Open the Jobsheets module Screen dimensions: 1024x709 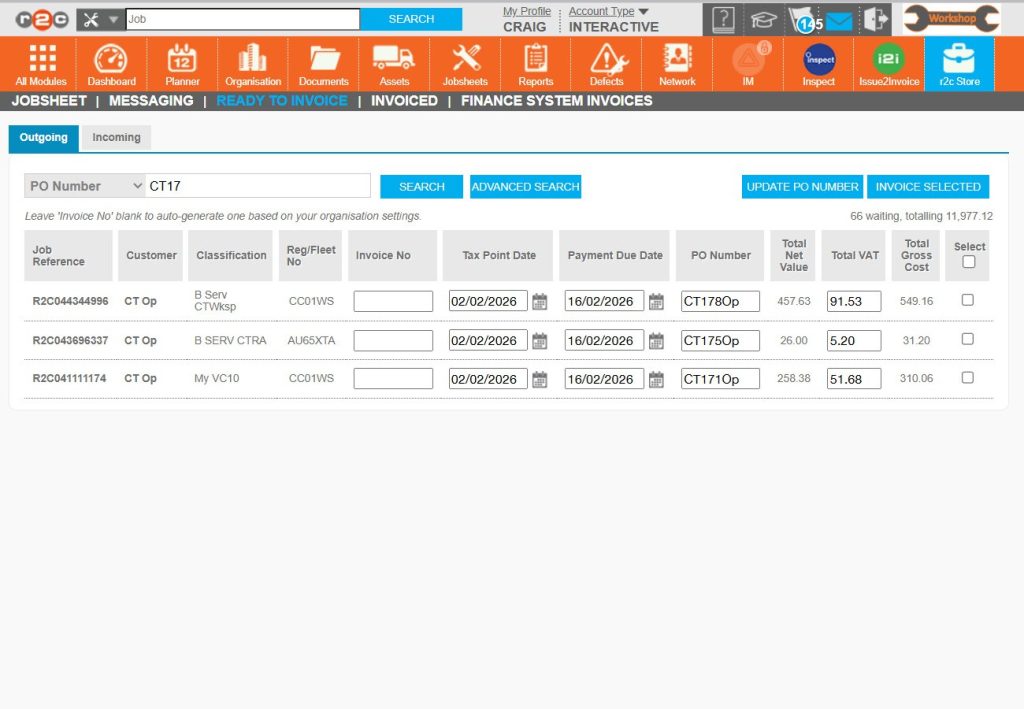click(x=464, y=63)
